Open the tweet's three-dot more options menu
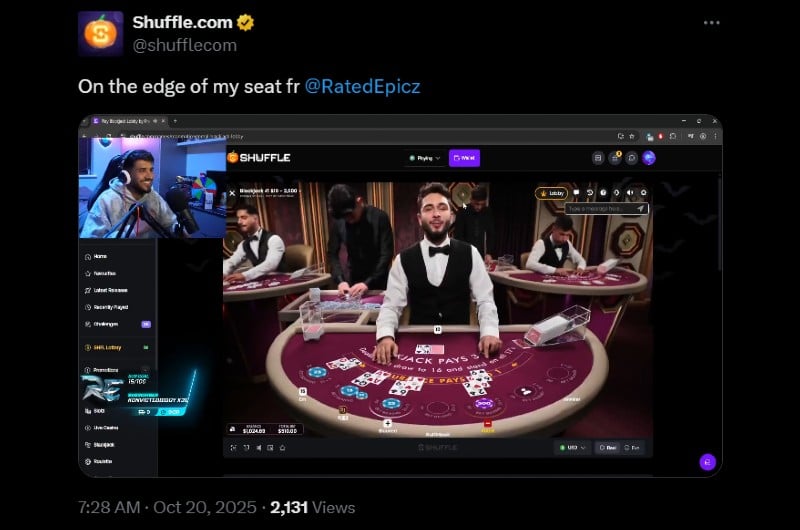The width and height of the screenshot is (800, 530). point(711,23)
